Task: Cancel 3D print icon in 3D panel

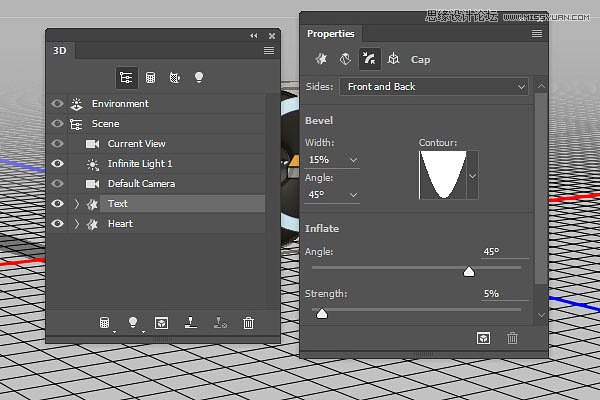Action: pyautogui.click(x=220, y=323)
